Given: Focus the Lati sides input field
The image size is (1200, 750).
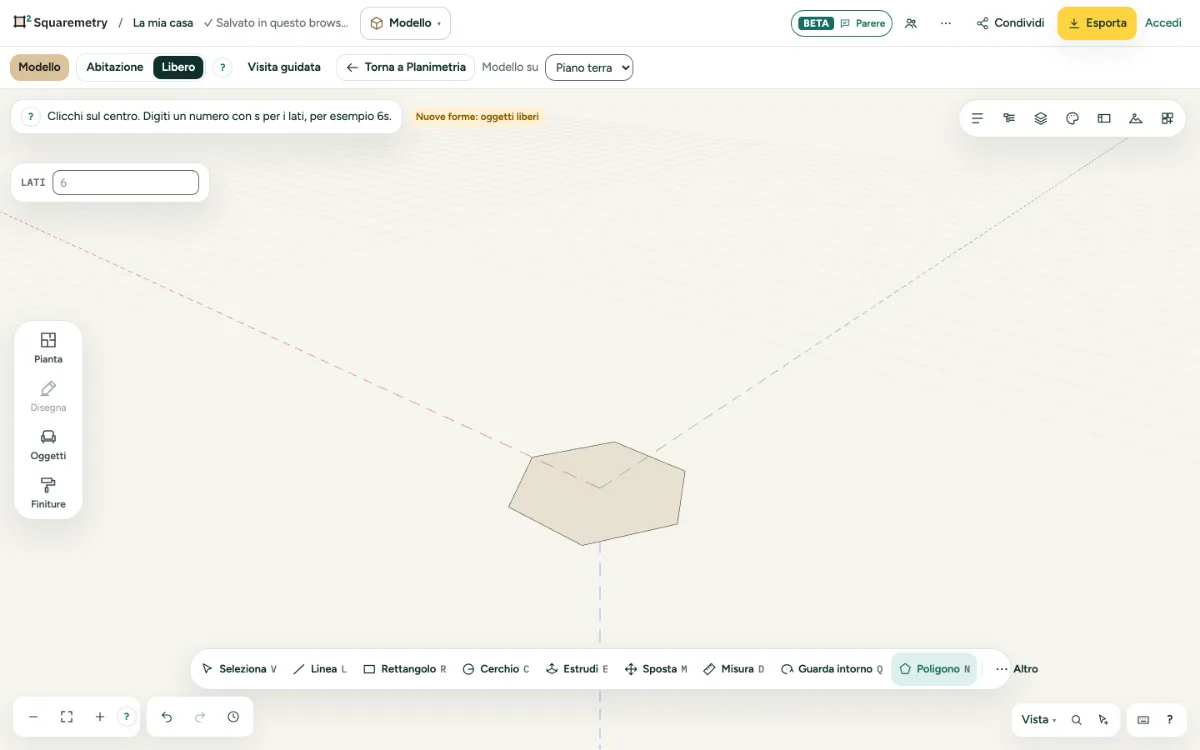Looking at the screenshot, I should pyautogui.click(x=126, y=183).
